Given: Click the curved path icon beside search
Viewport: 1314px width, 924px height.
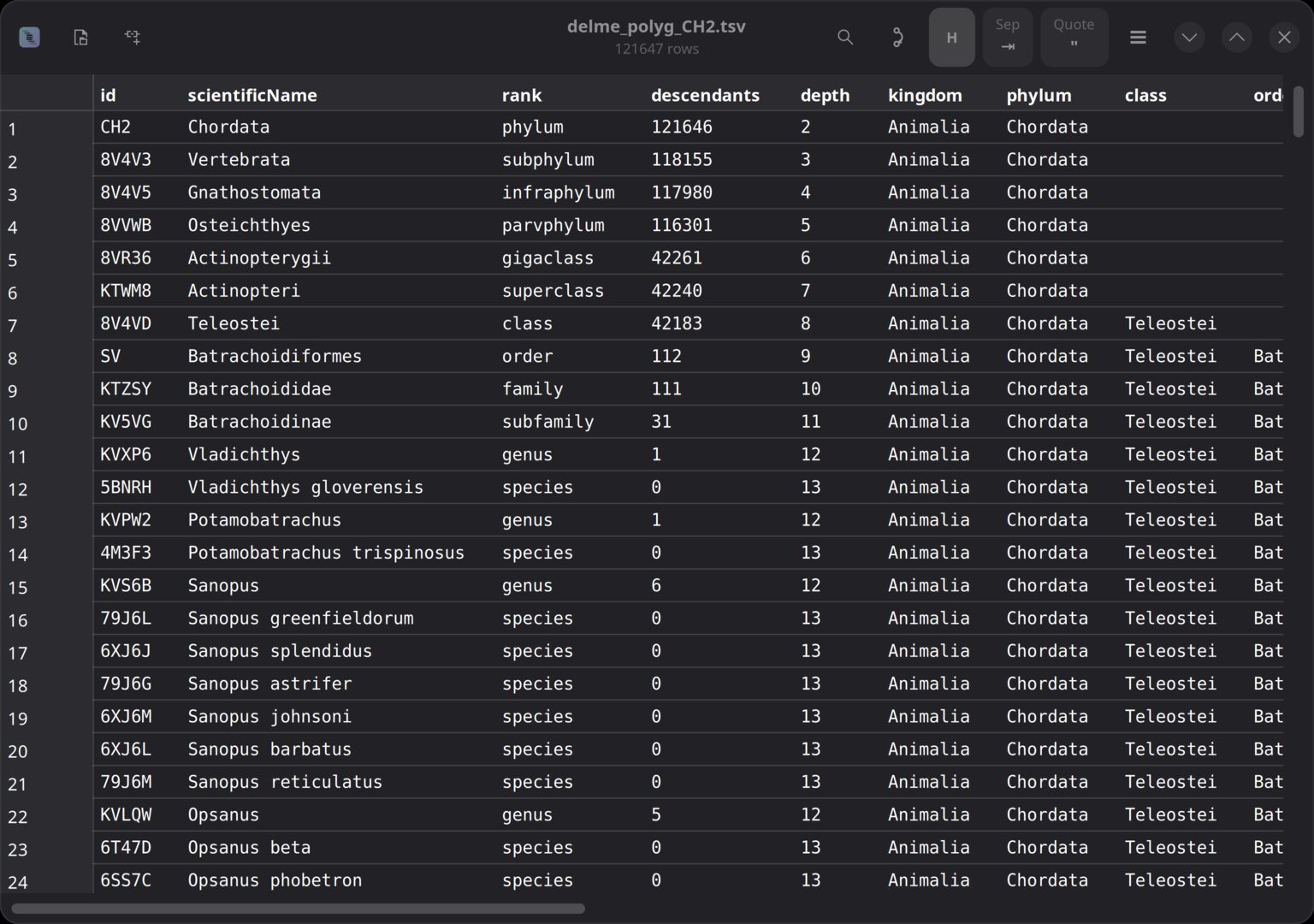Looking at the screenshot, I should pos(897,37).
